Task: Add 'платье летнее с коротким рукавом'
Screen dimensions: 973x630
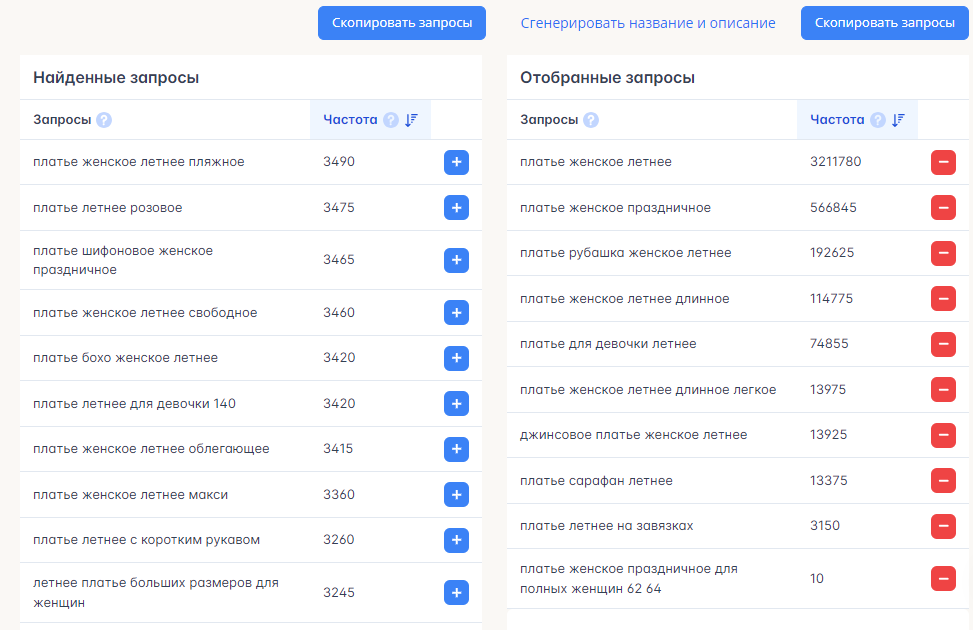Action: [456, 540]
